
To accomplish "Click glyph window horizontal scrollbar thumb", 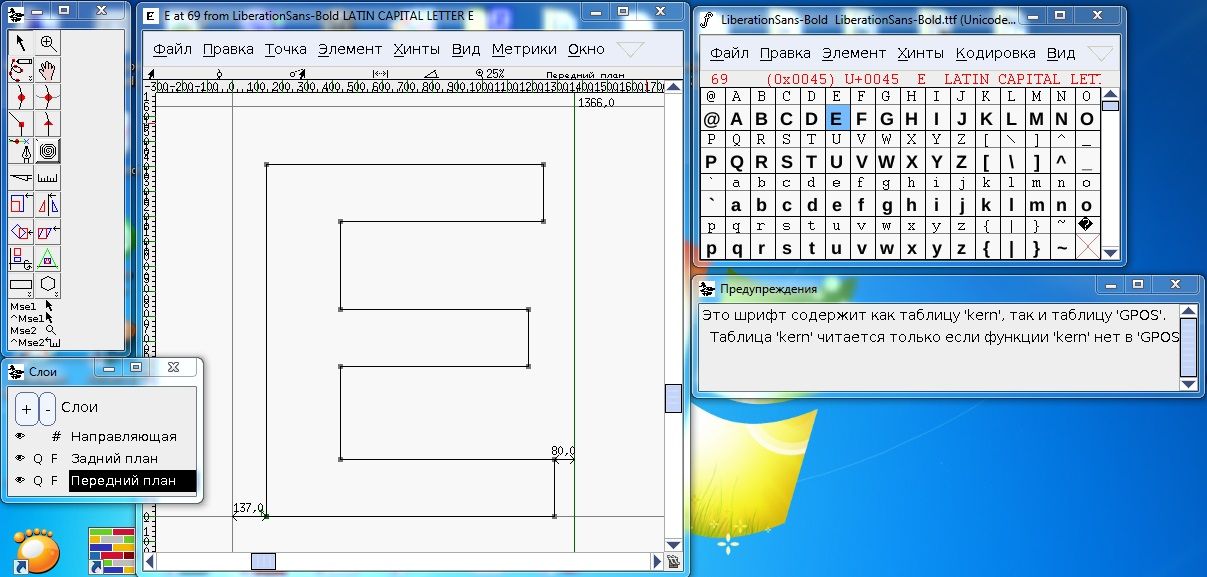I will 263,561.
